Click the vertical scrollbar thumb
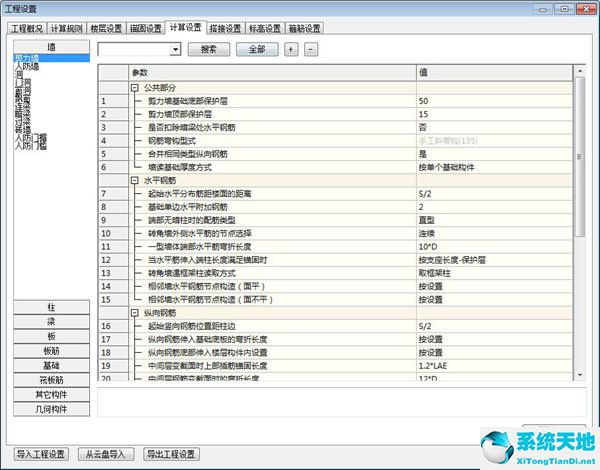Image resolution: width=600 pixels, height=470 pixels. 580,157
